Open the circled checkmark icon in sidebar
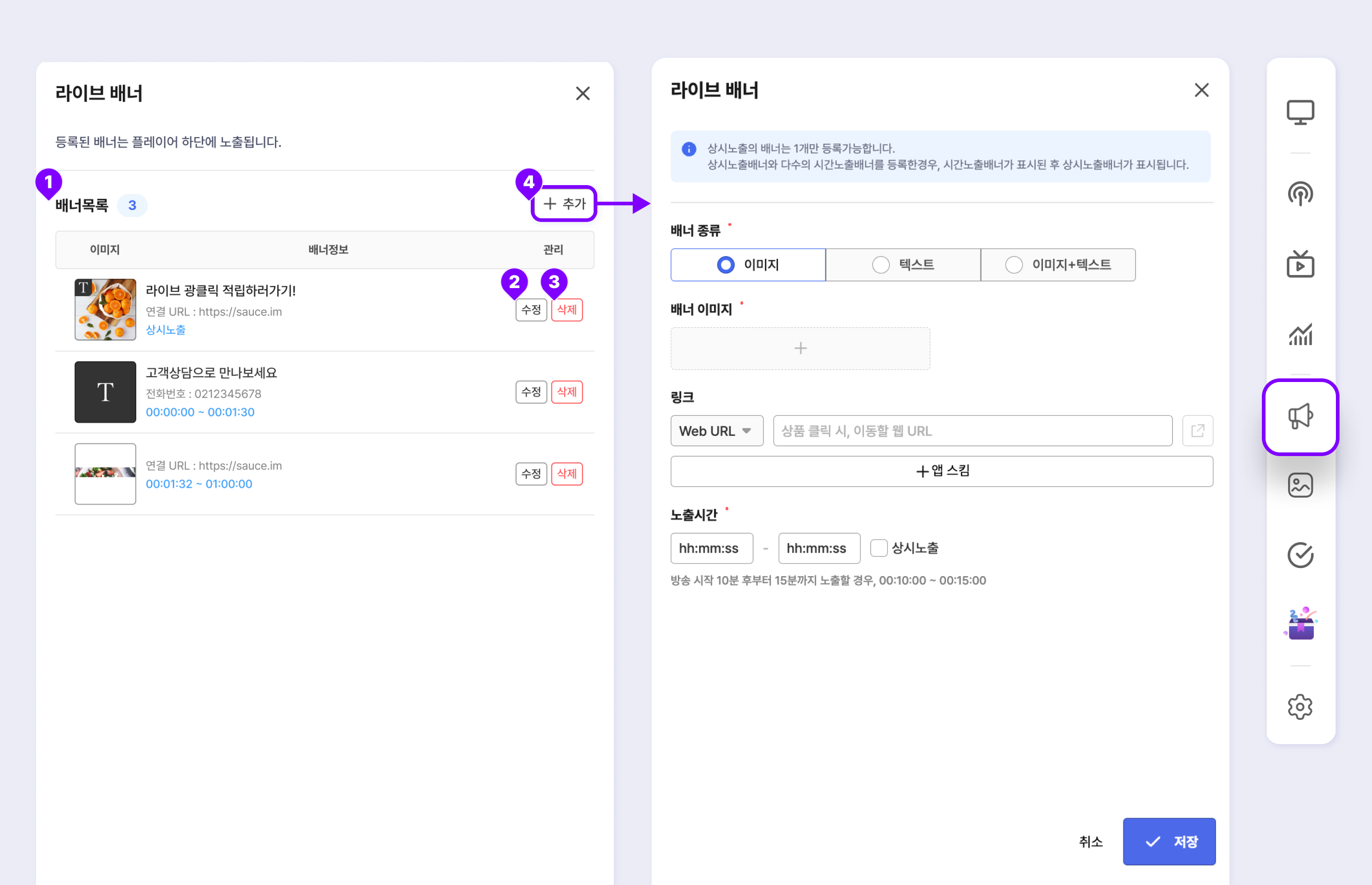1372x885 pixels. tap(1300, 554)
